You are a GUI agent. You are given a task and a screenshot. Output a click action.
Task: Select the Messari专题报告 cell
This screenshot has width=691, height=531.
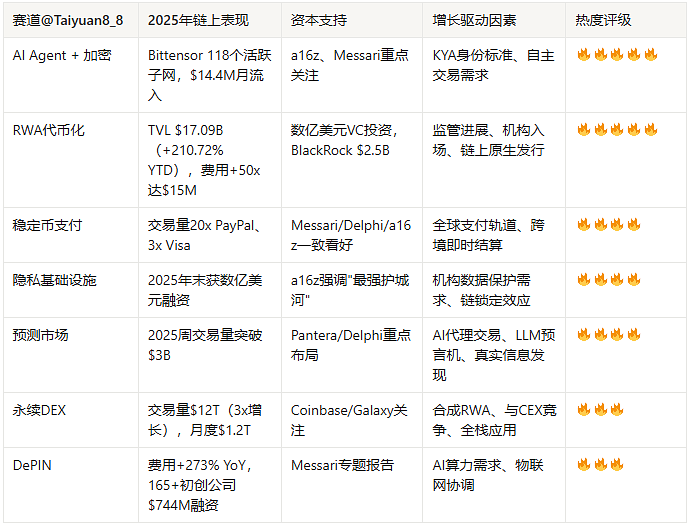(x=342, y=465)
